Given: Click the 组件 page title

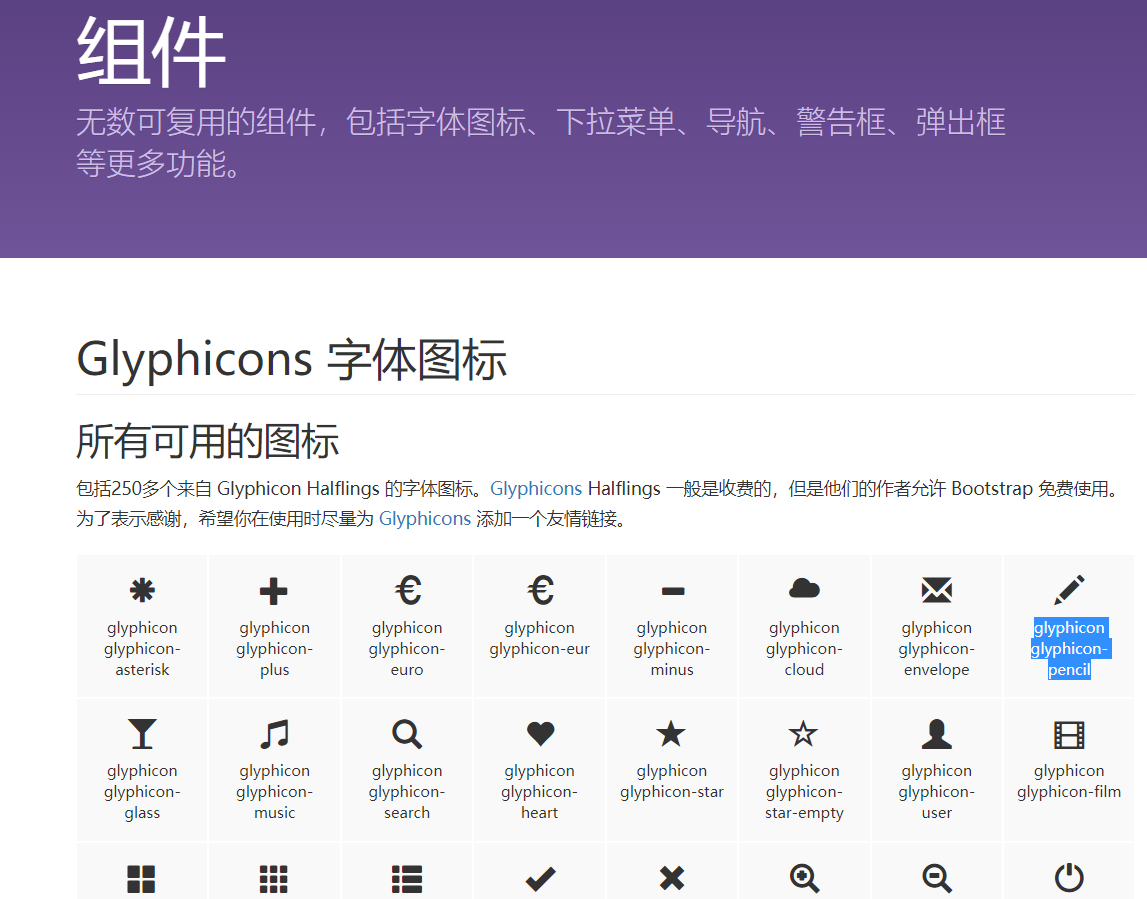Looking at the screenshot, I should click(x=151, y=51).
